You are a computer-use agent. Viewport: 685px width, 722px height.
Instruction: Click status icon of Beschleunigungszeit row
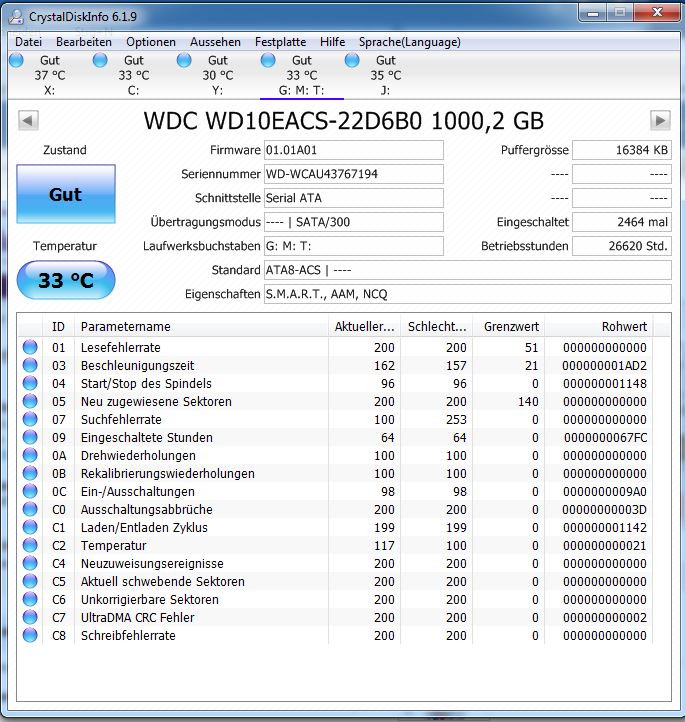click(30, 365)
